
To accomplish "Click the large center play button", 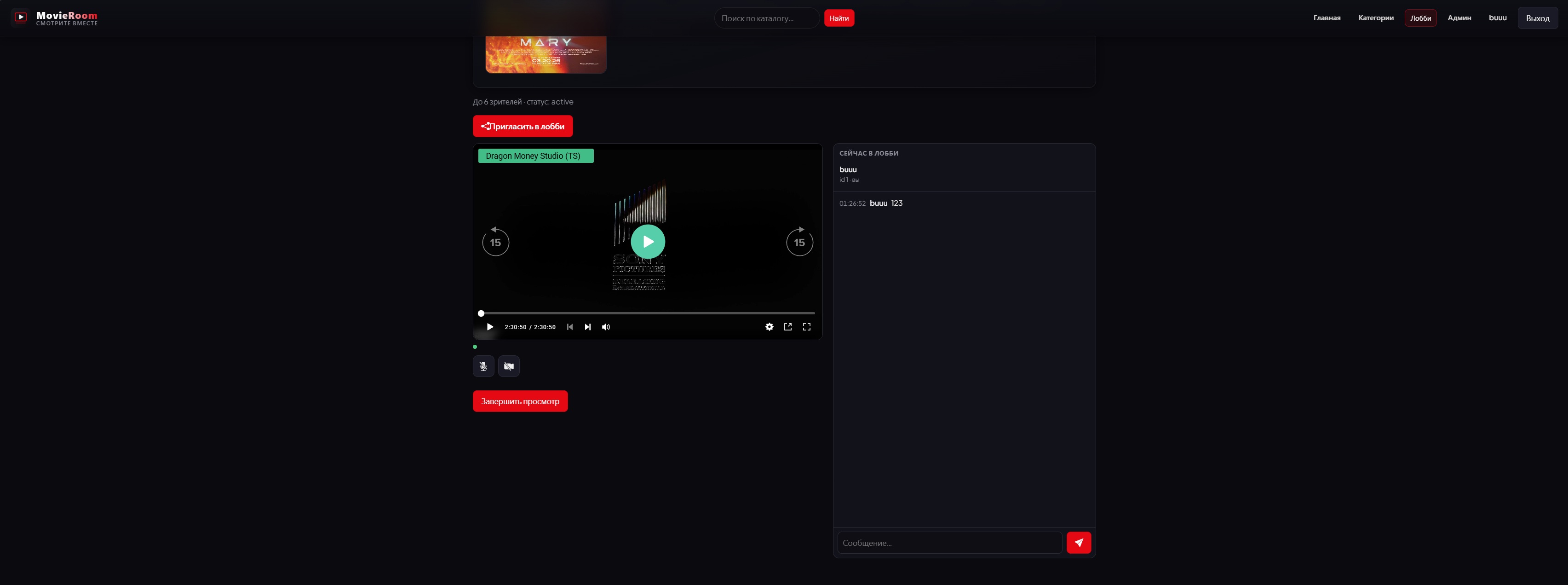I will (648, 242).
